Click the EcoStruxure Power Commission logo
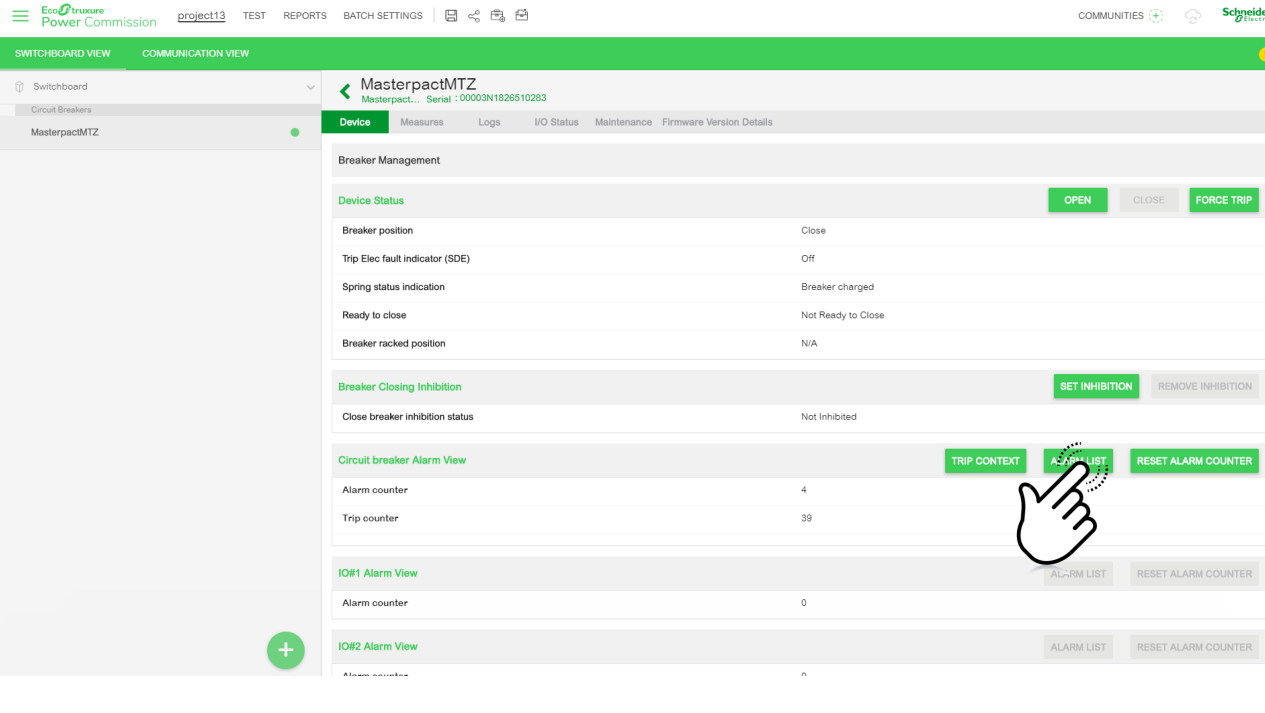The height and width of the screenshot is (713, 1265). click(x=99, y=16)
